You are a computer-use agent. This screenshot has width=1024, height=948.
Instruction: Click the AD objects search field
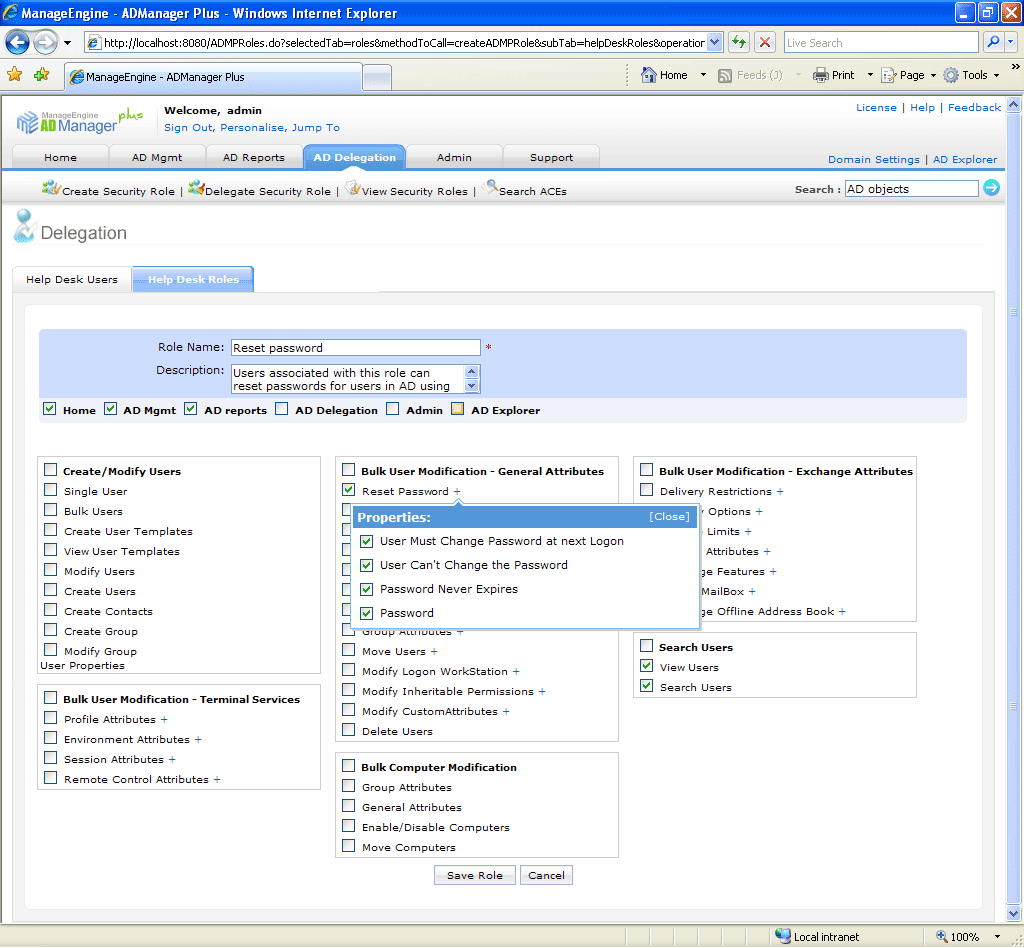[911, 189]
